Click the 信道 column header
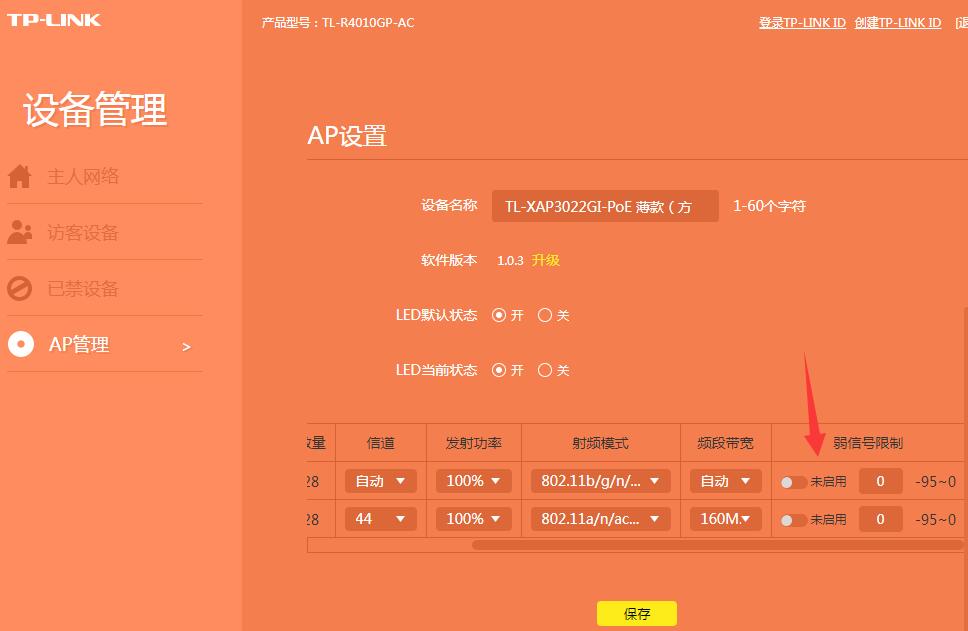Viewport: 968px width, 631px height. (x=380, y=443)
